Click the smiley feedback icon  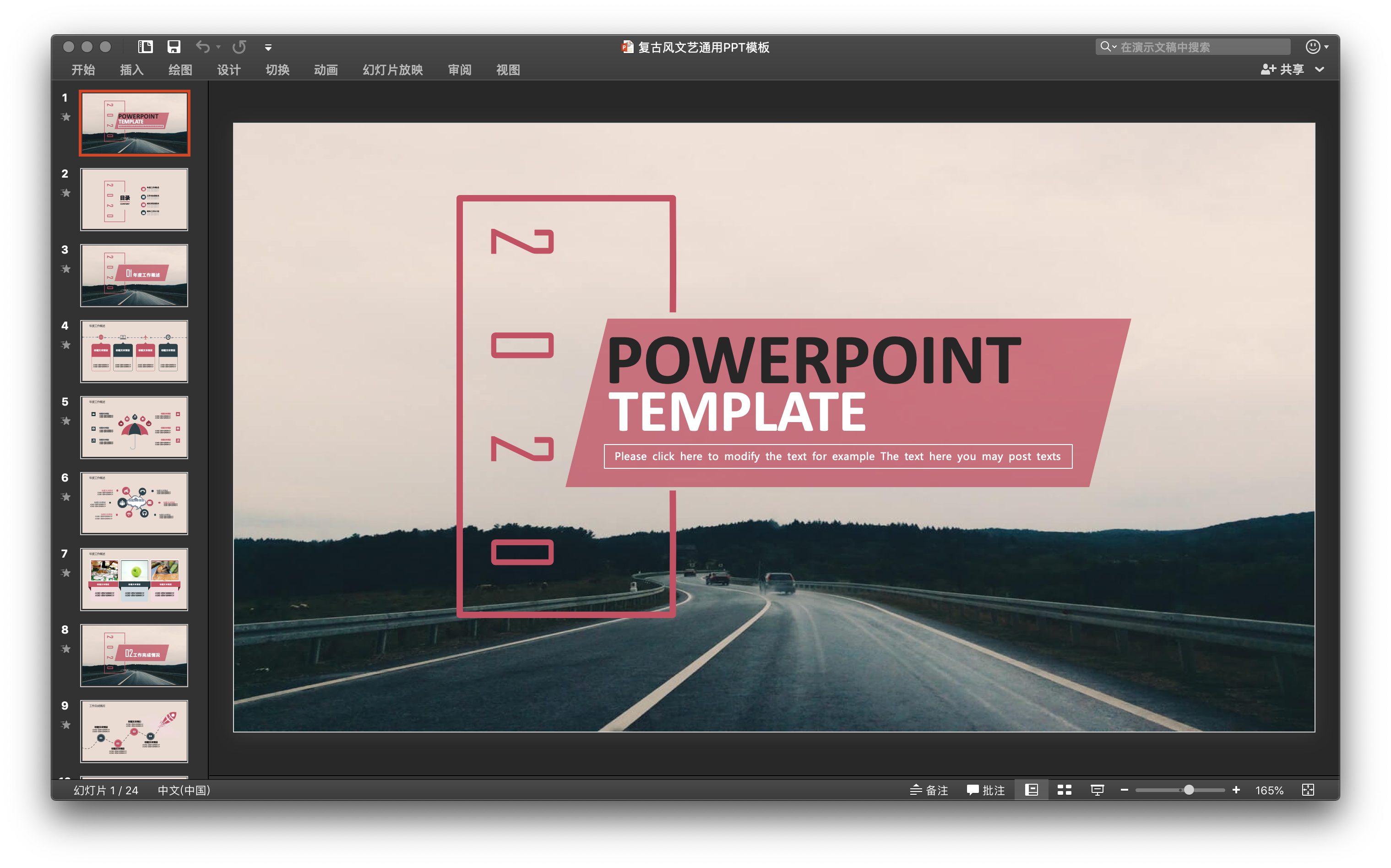pyautogui.click(x=1313, y=47)
